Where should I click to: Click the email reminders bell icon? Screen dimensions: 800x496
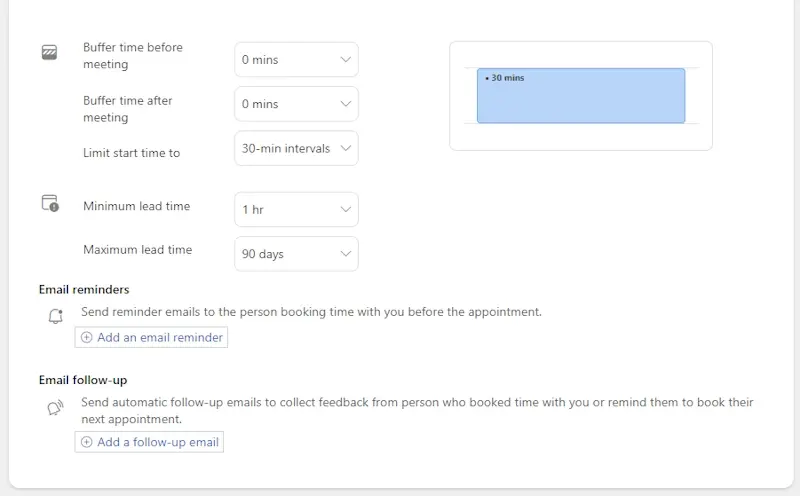[x=56, y=317]
